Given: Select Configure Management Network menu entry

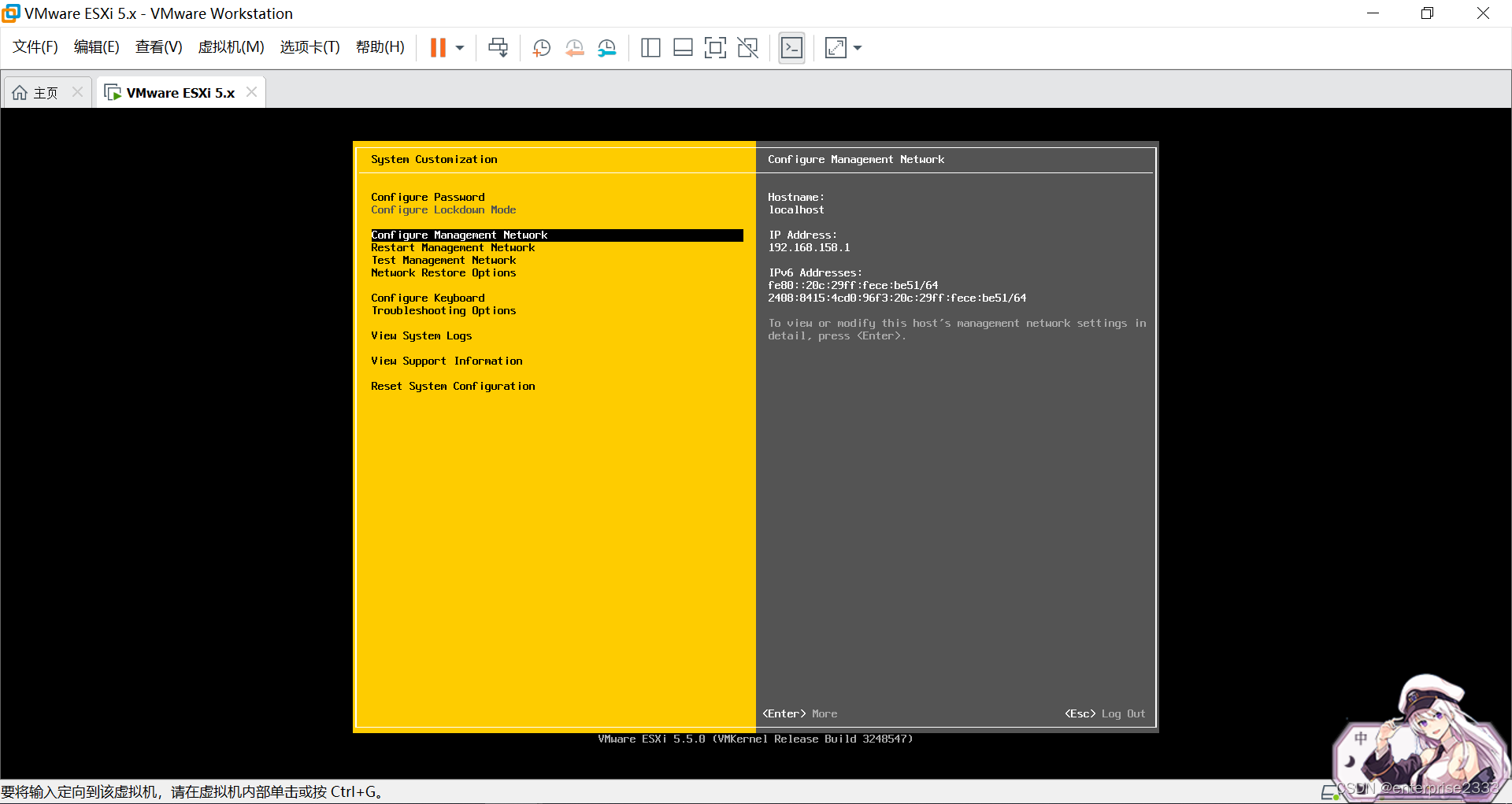Looking at the screenshot, I should click(x=460, y=235).
